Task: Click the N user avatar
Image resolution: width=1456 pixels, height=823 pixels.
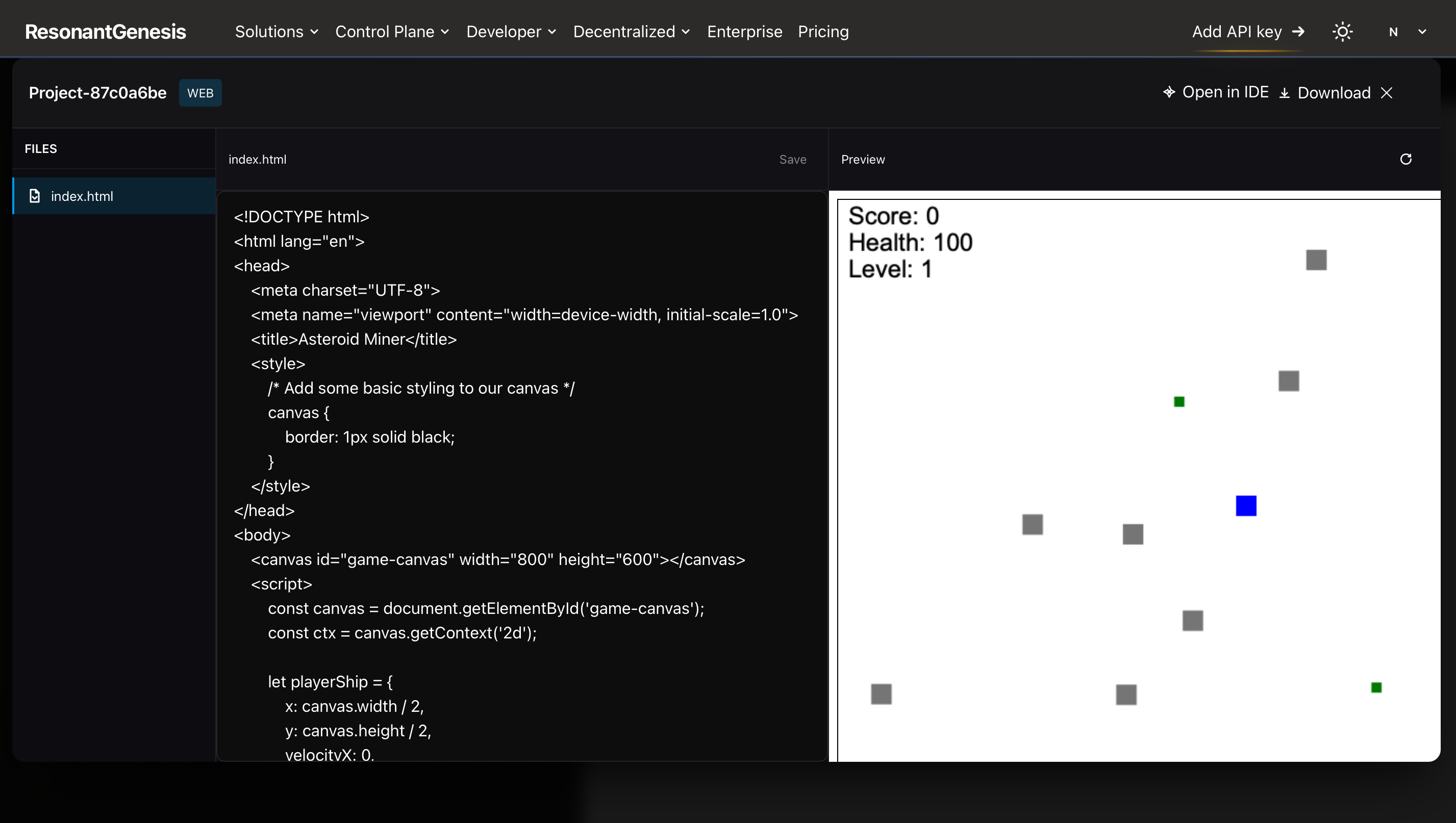Action: tap(1393, 32)
